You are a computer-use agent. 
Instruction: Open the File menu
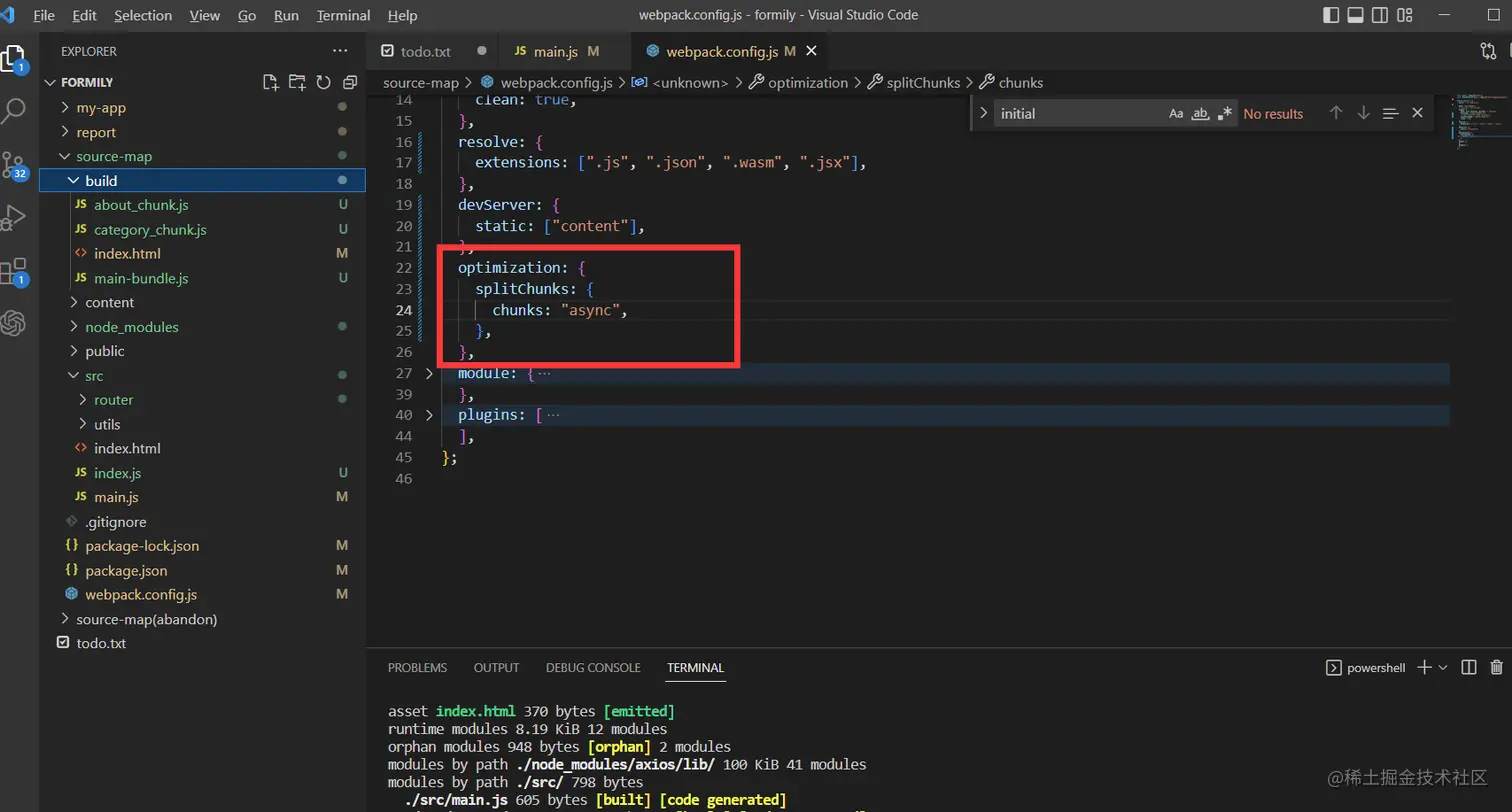(44, 15)
